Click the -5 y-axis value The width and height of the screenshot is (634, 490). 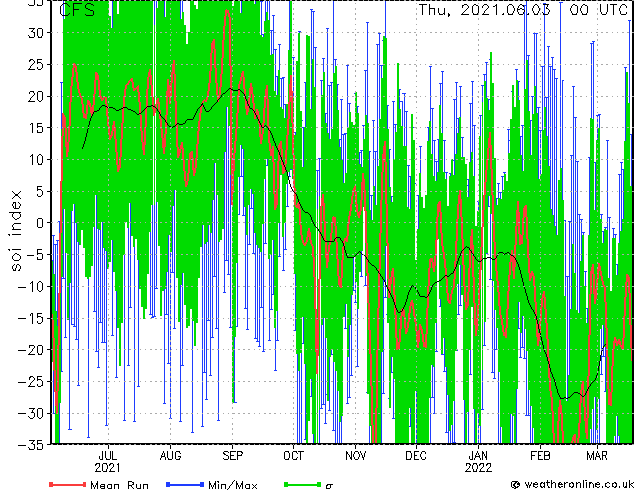(x=33, y=255)
